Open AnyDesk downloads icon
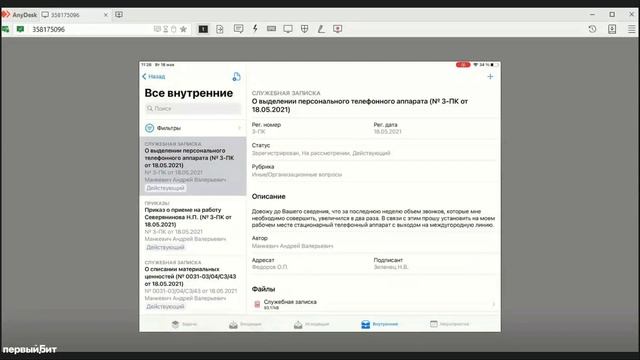This screenshot has width=640, height=360. [x=612, y=29]
